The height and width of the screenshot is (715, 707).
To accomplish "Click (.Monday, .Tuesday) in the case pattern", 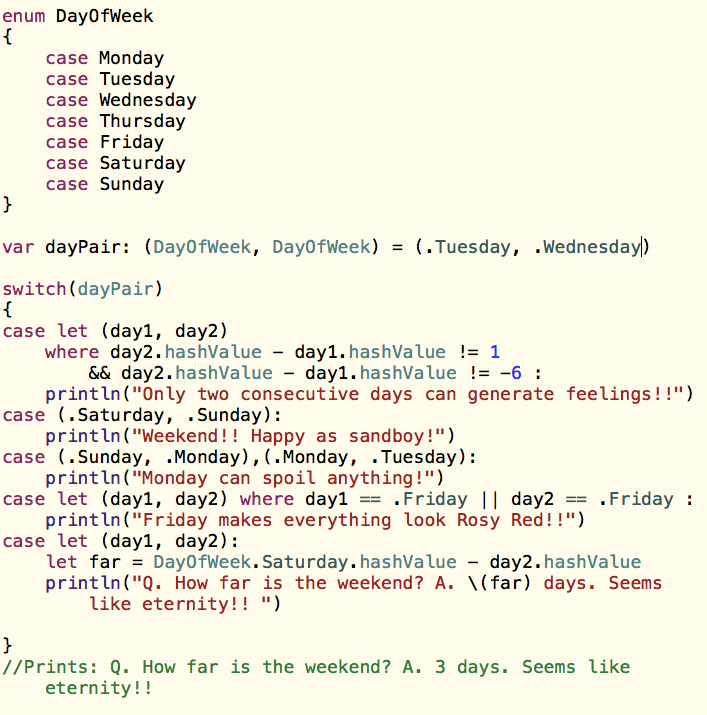I will click(364, 457).
